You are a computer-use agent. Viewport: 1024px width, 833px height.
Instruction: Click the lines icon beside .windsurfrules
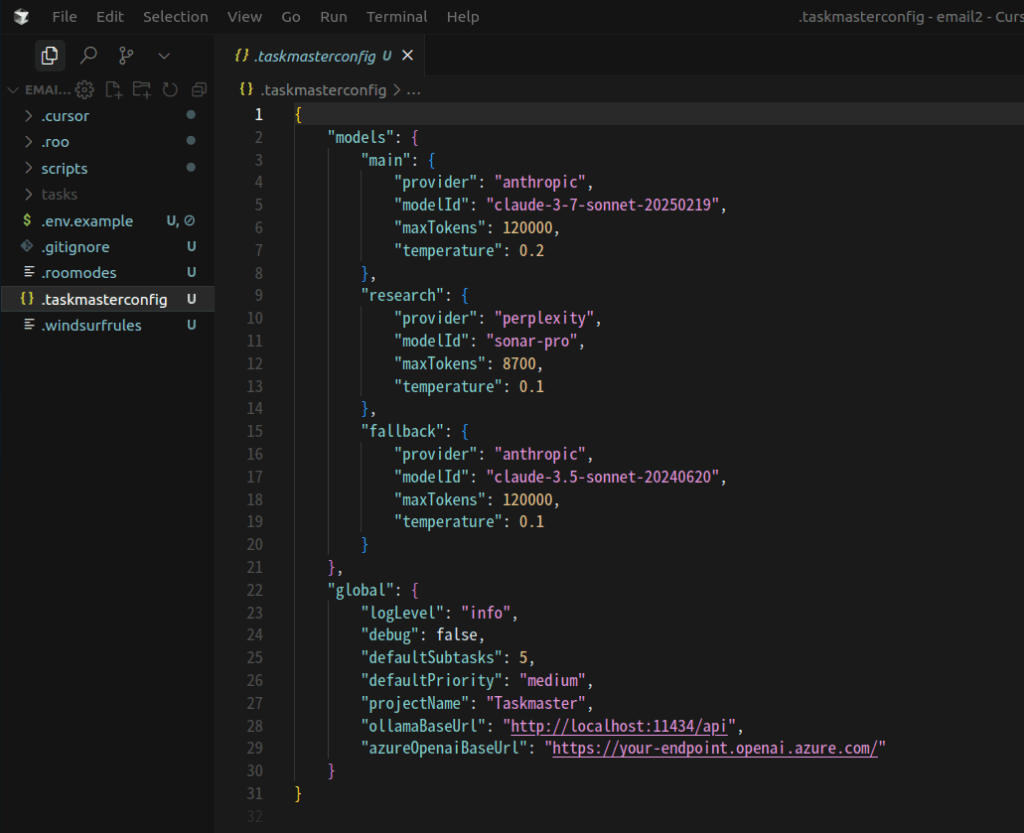[29, 324]
